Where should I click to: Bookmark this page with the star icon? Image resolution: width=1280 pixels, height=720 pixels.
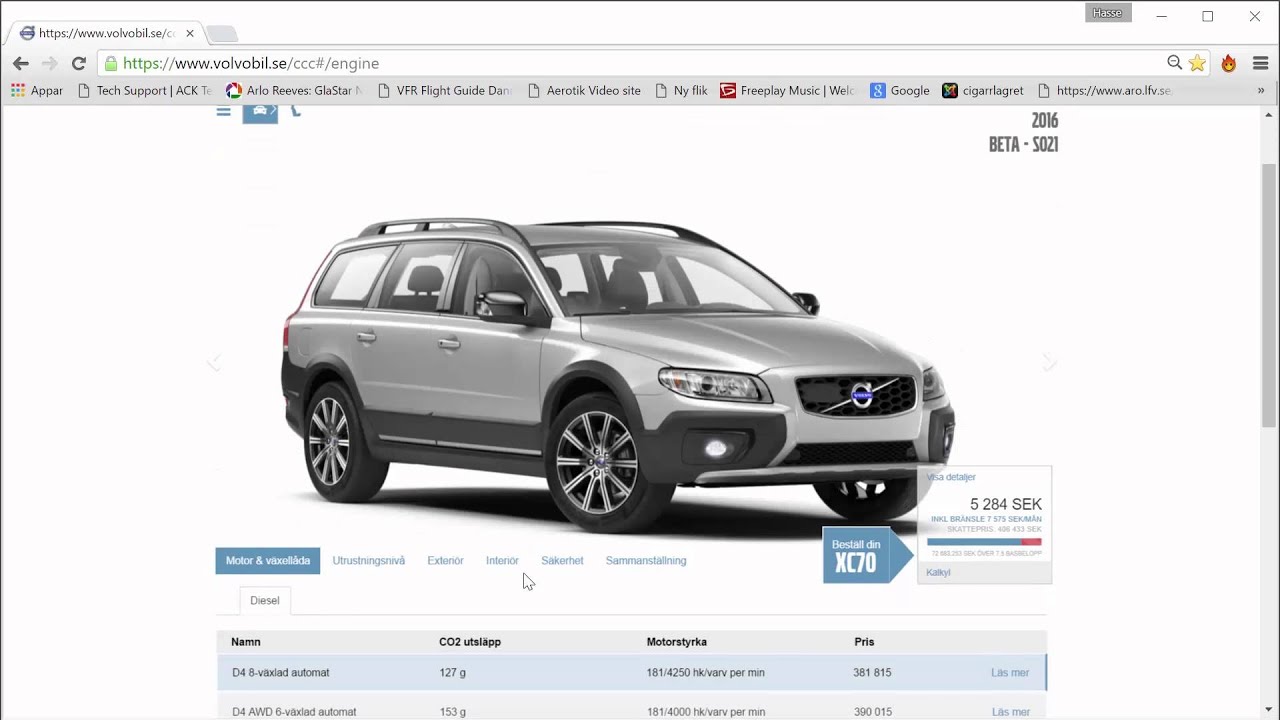click(x=1197, y=63)
